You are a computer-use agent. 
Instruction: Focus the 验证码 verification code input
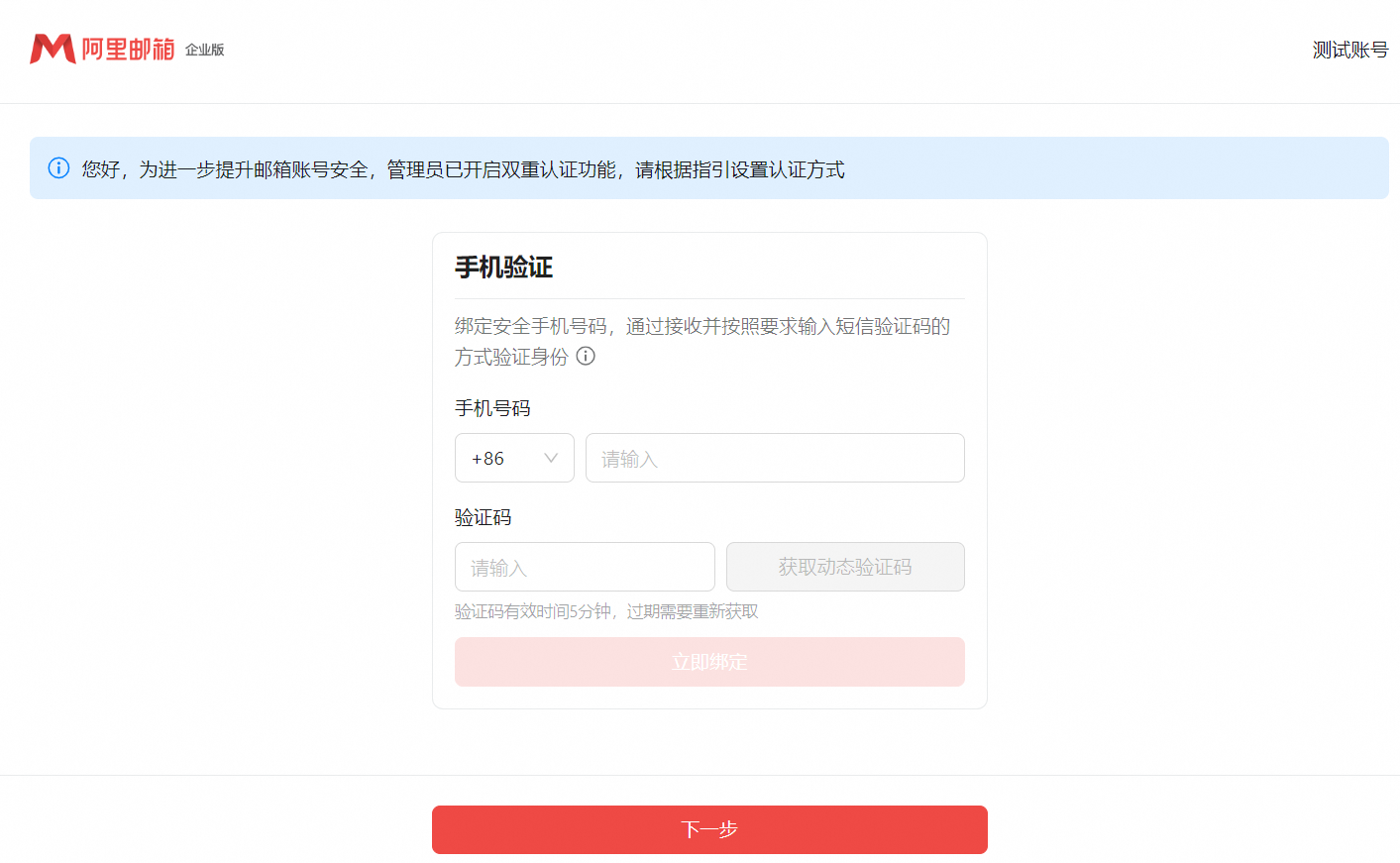[x=585, y=567]
